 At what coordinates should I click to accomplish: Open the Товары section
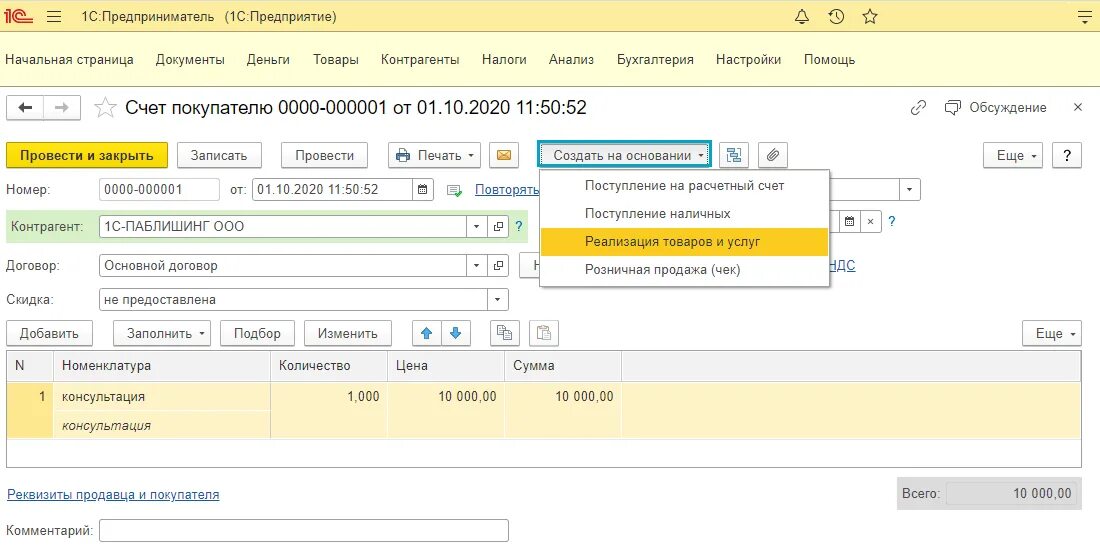click(x=335, y=60)
